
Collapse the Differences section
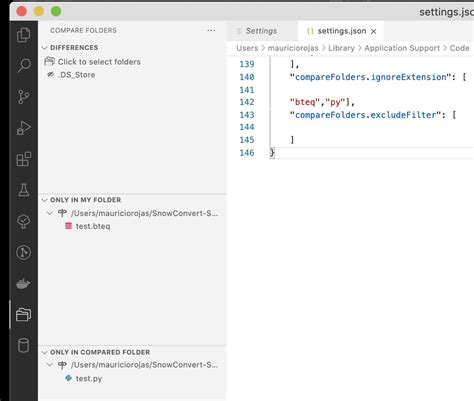44,48
